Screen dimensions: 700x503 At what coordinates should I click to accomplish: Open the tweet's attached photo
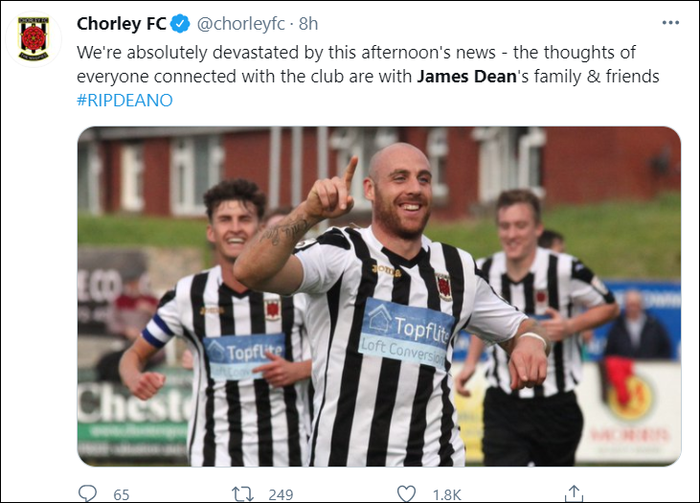point(379,296)
